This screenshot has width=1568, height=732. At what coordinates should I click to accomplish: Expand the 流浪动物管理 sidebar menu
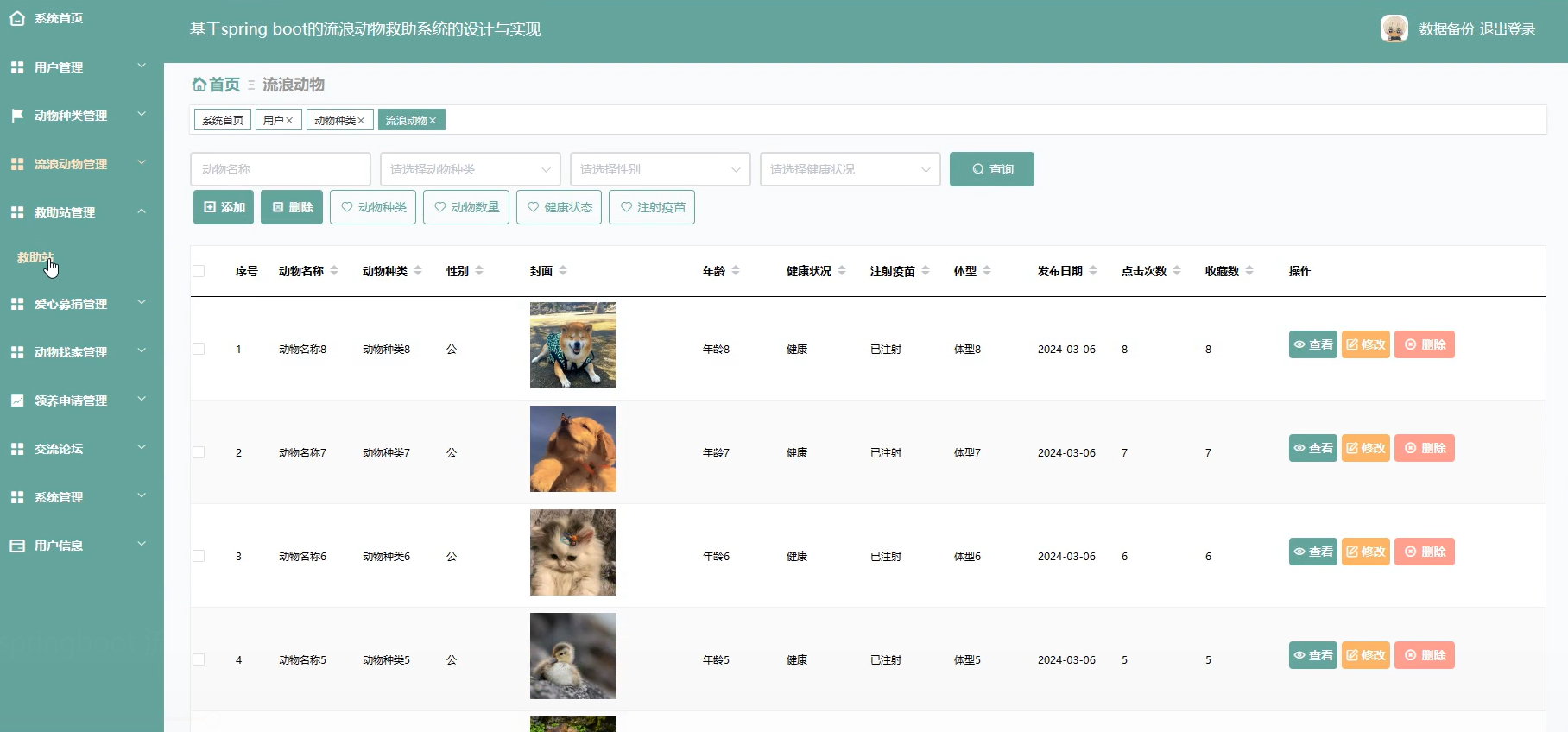(82, 163)
